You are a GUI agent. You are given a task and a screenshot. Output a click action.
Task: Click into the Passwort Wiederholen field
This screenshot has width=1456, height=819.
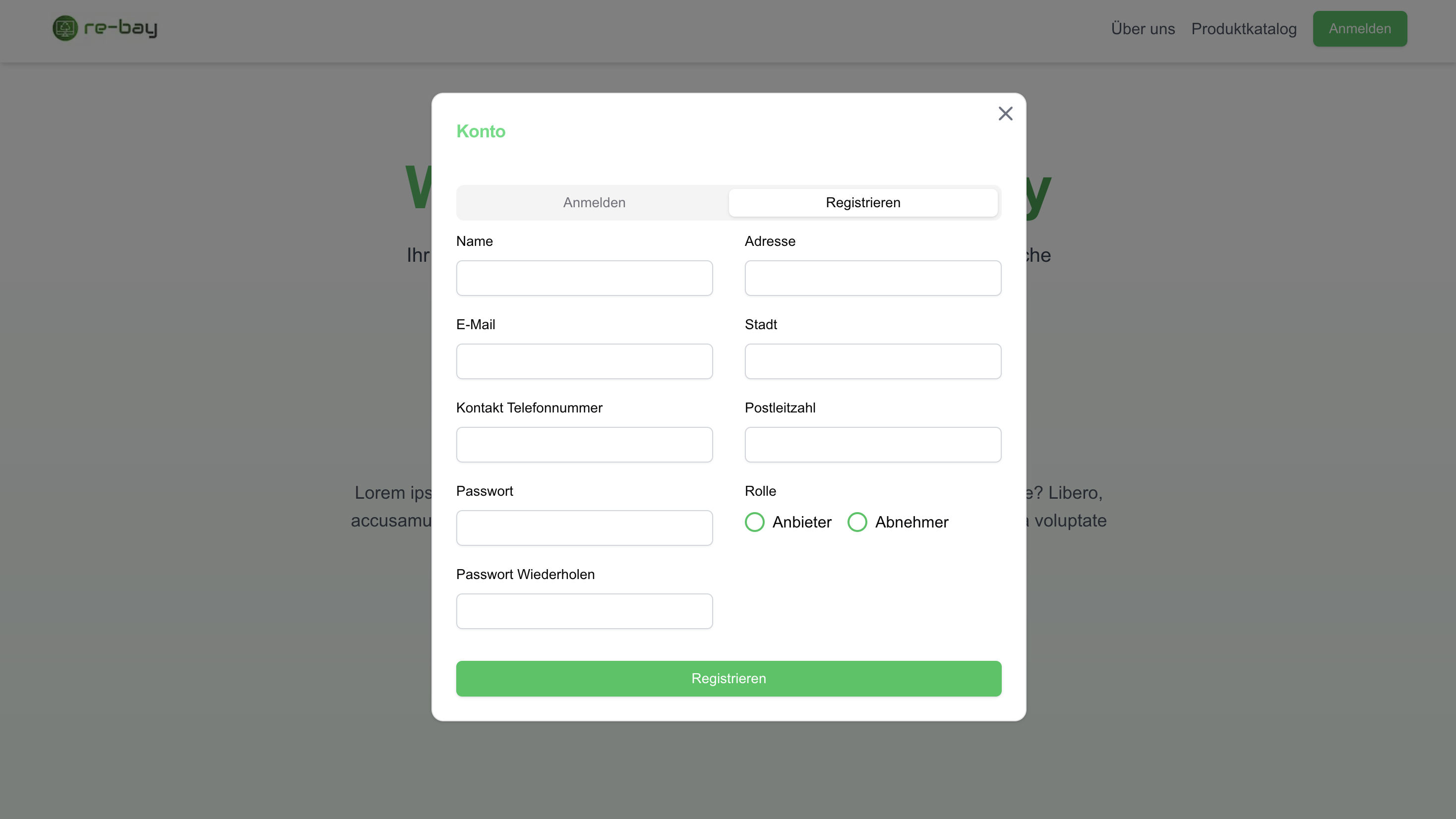pos(585,611)
